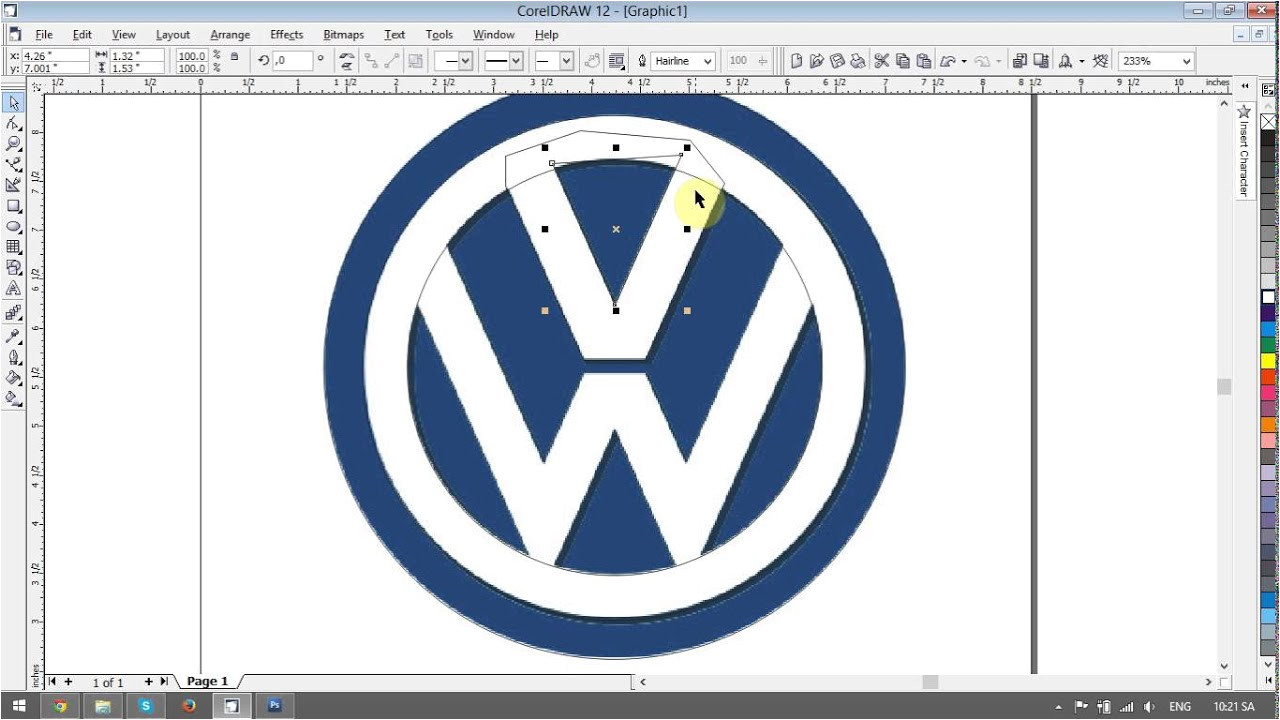Click the object width field 1.32
1280x720 pixels.
tap(137, 56)
